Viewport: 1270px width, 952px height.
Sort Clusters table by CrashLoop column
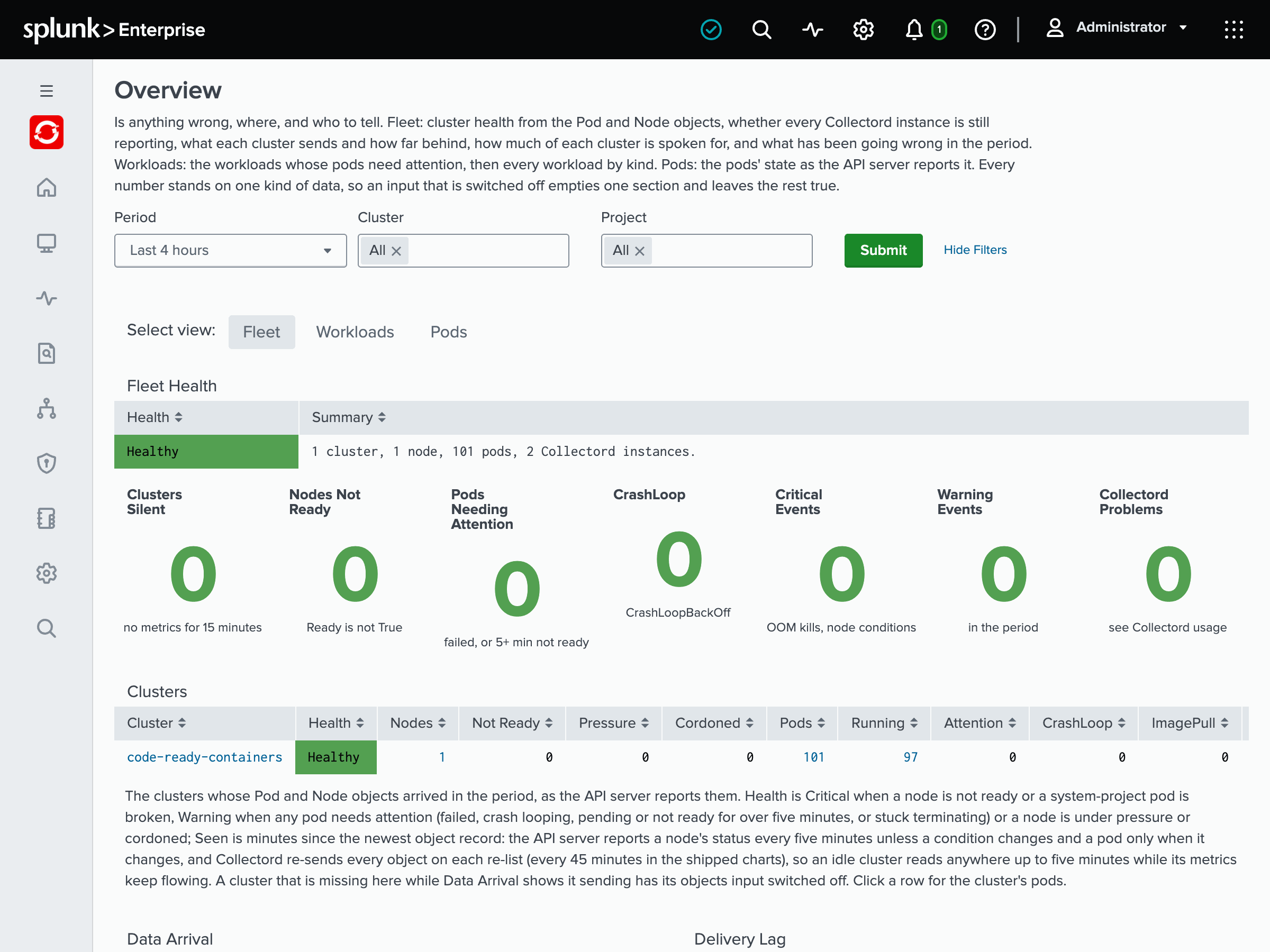(1083, 723)
